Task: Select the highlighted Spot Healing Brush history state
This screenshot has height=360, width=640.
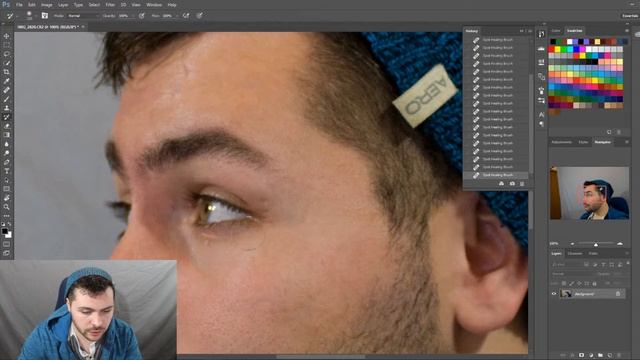Action: [497, 175]
